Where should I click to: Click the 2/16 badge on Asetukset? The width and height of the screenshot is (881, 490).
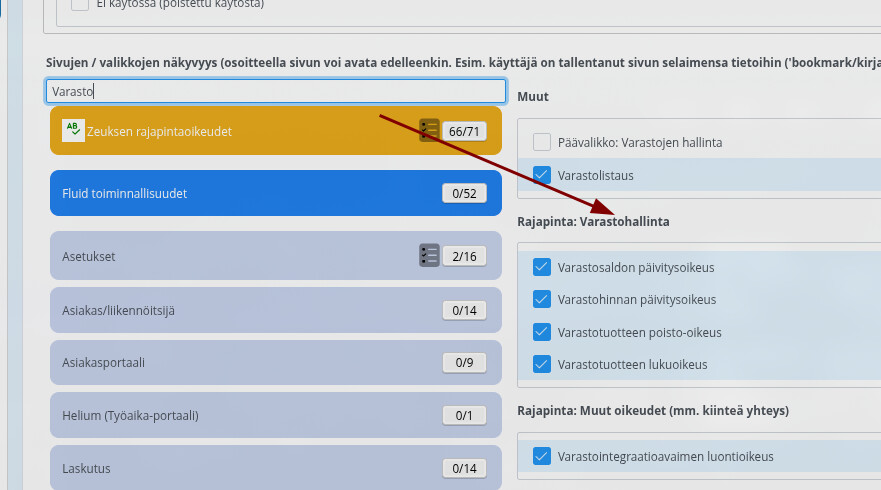click(x=464, y=256)
